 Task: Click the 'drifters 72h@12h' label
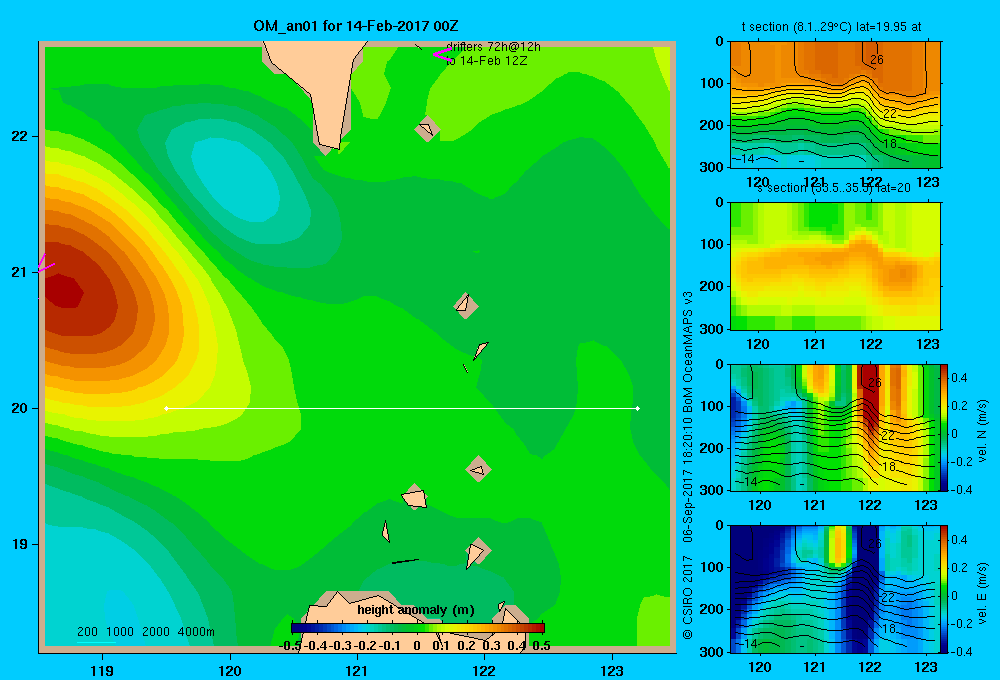pos(493,47)
